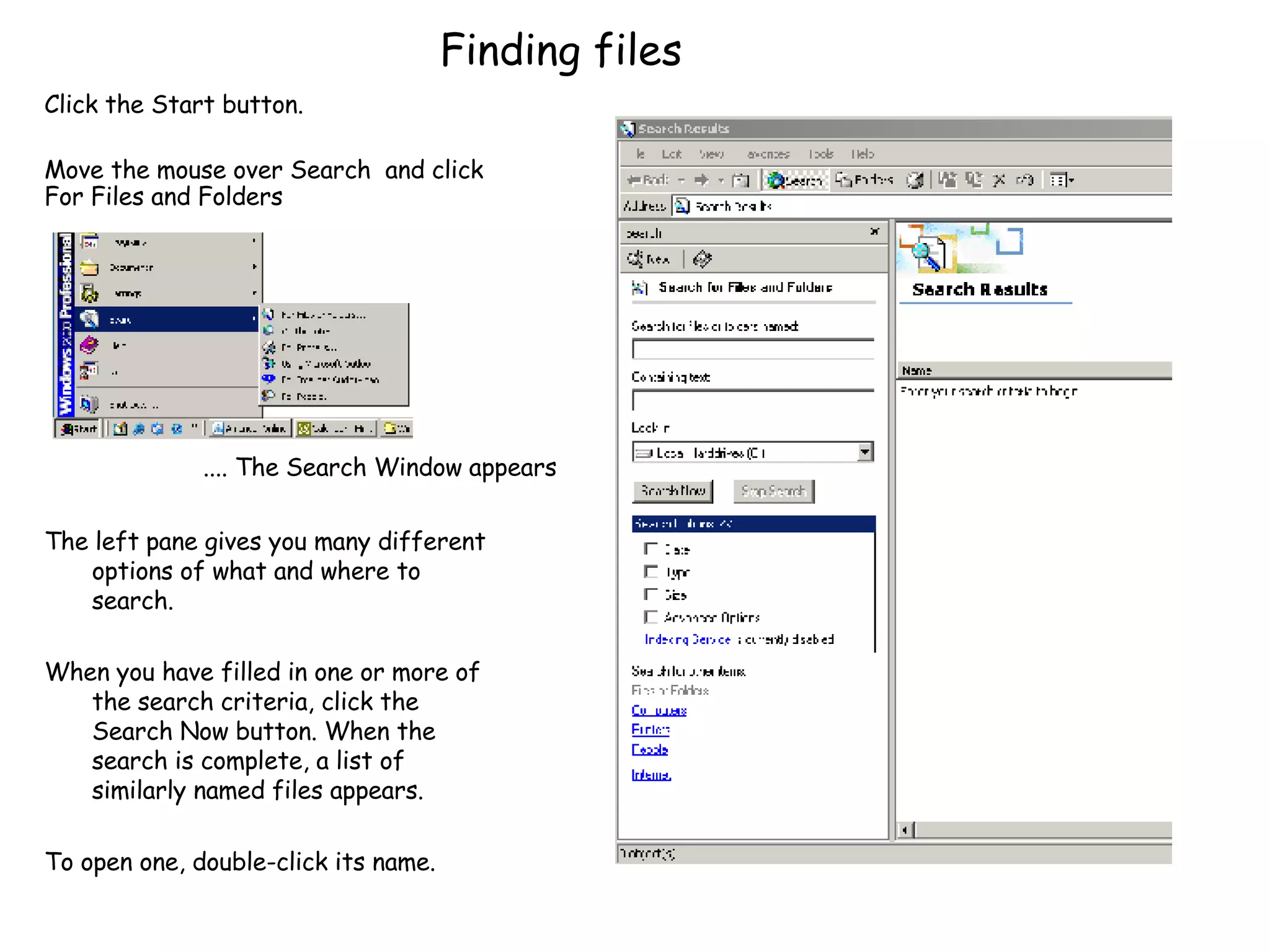Viewport: 1270px width, 952px height.
Task: Open the Computers search link
Action: click(x=659, y=710)
